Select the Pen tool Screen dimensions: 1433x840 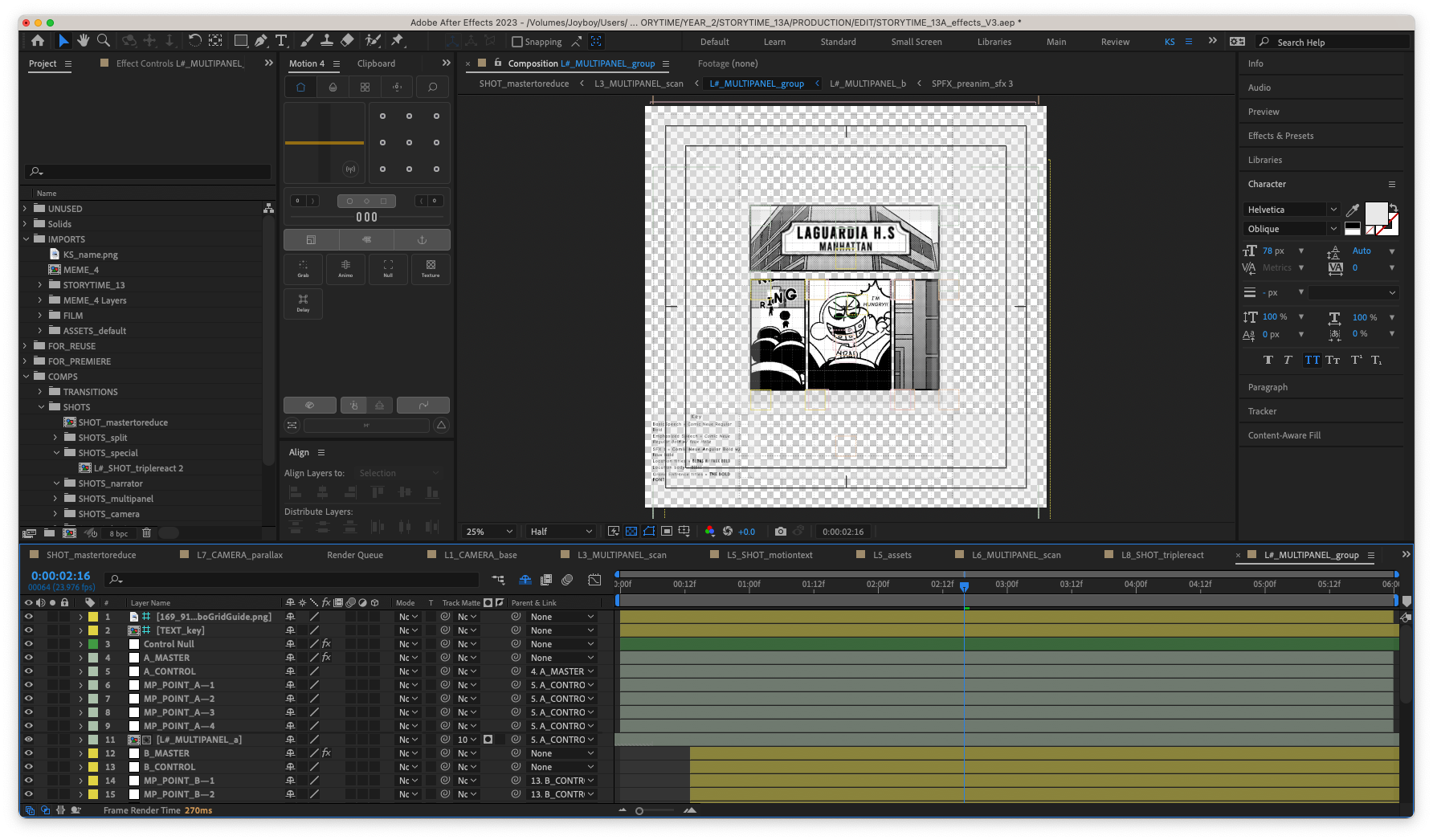pyautogui.click(x=261, y=41)
